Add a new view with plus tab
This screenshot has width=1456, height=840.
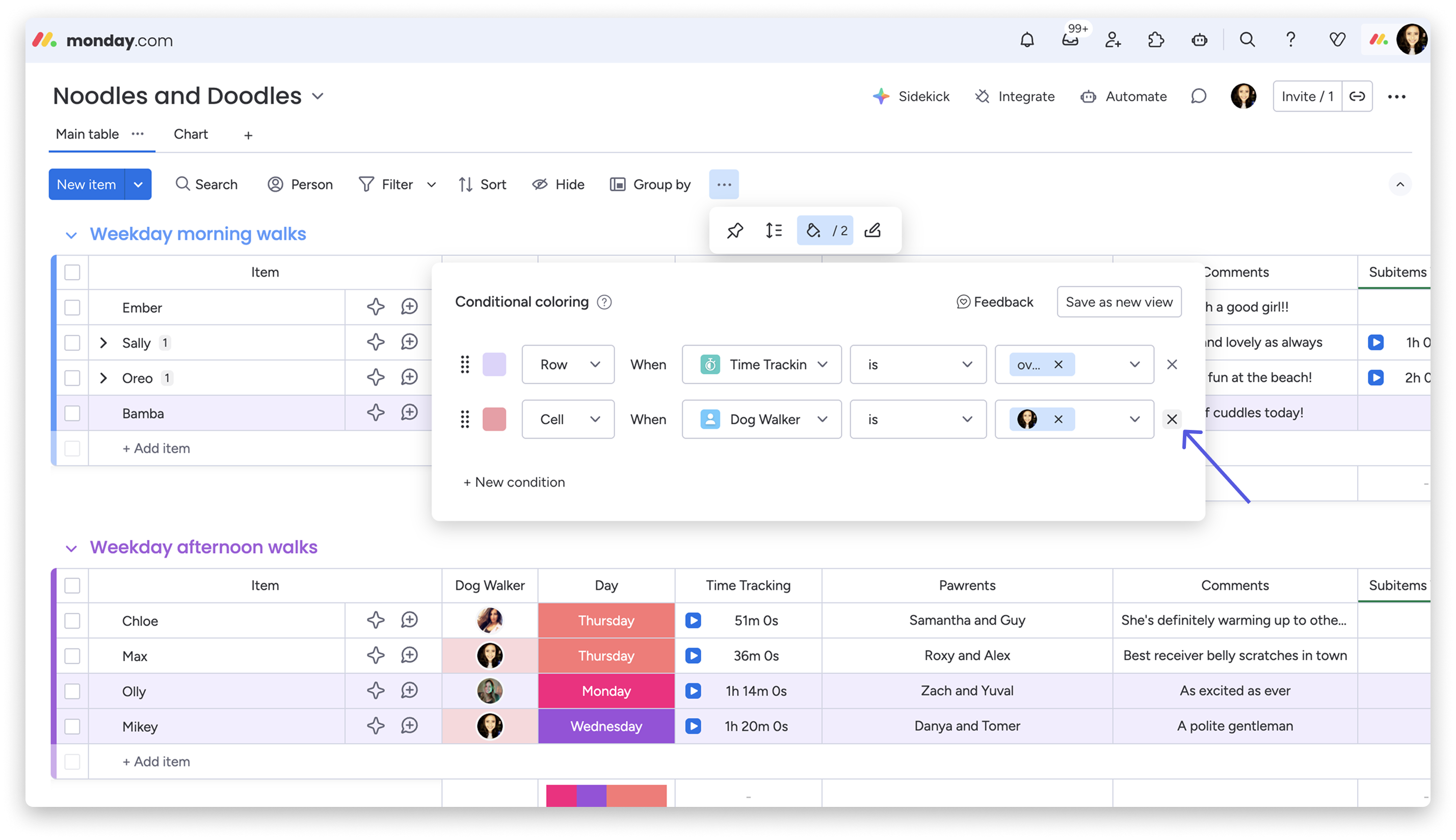248,135
